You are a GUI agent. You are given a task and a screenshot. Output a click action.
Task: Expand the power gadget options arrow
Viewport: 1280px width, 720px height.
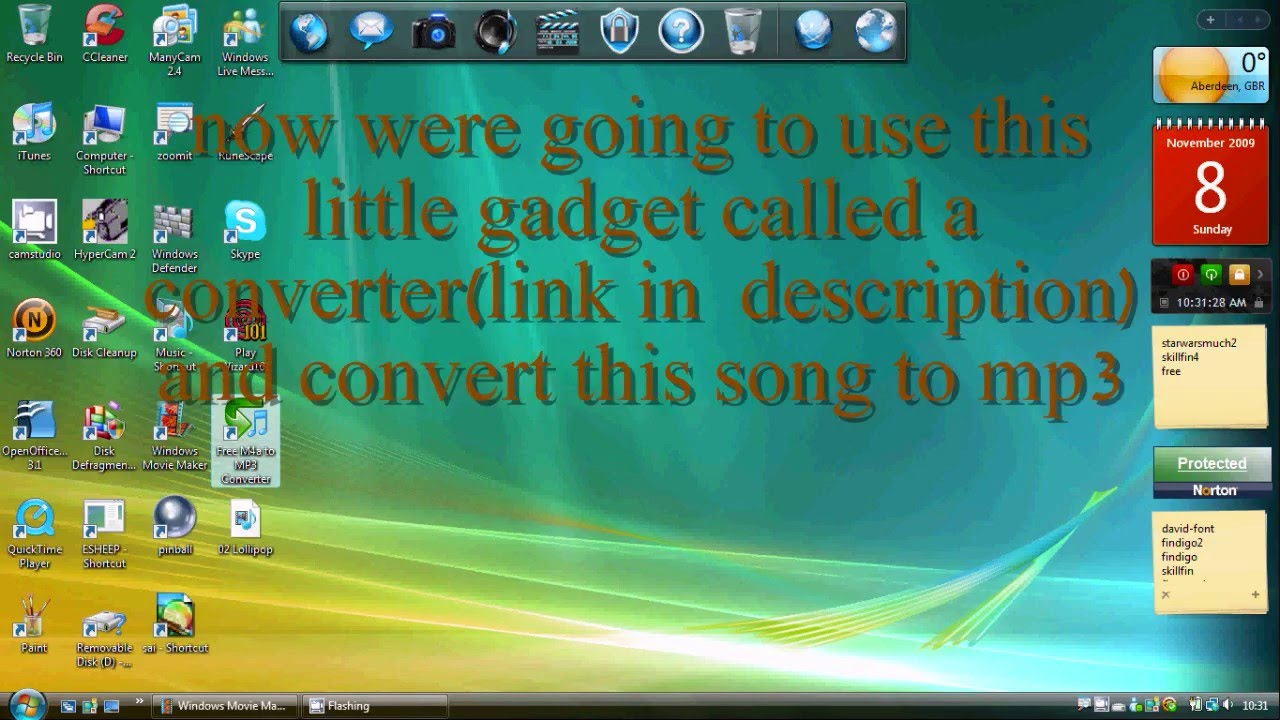(1260, 274)
